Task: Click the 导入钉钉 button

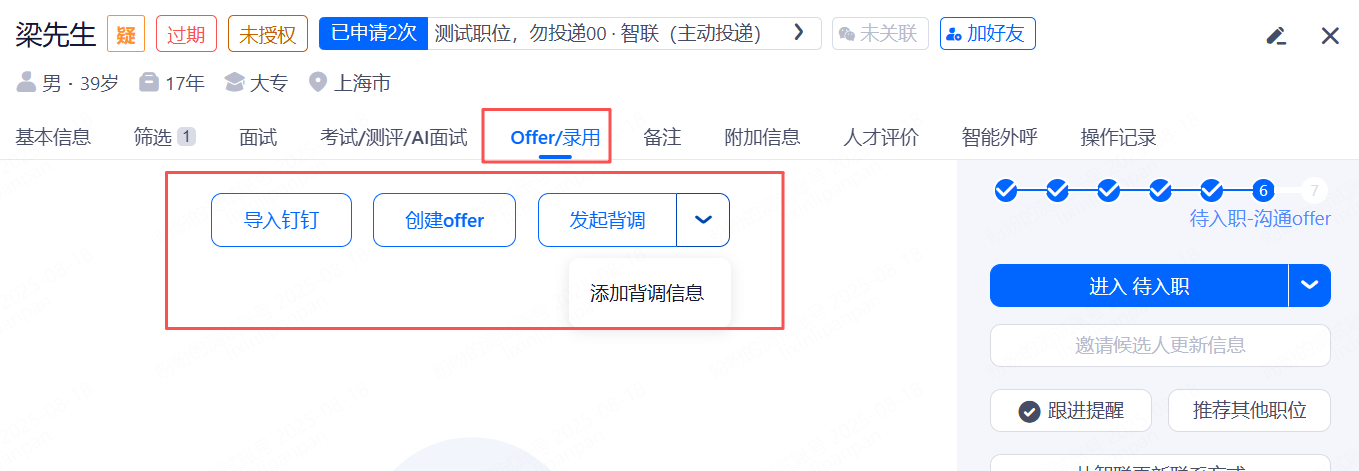Action: click(x=281, y=220)
